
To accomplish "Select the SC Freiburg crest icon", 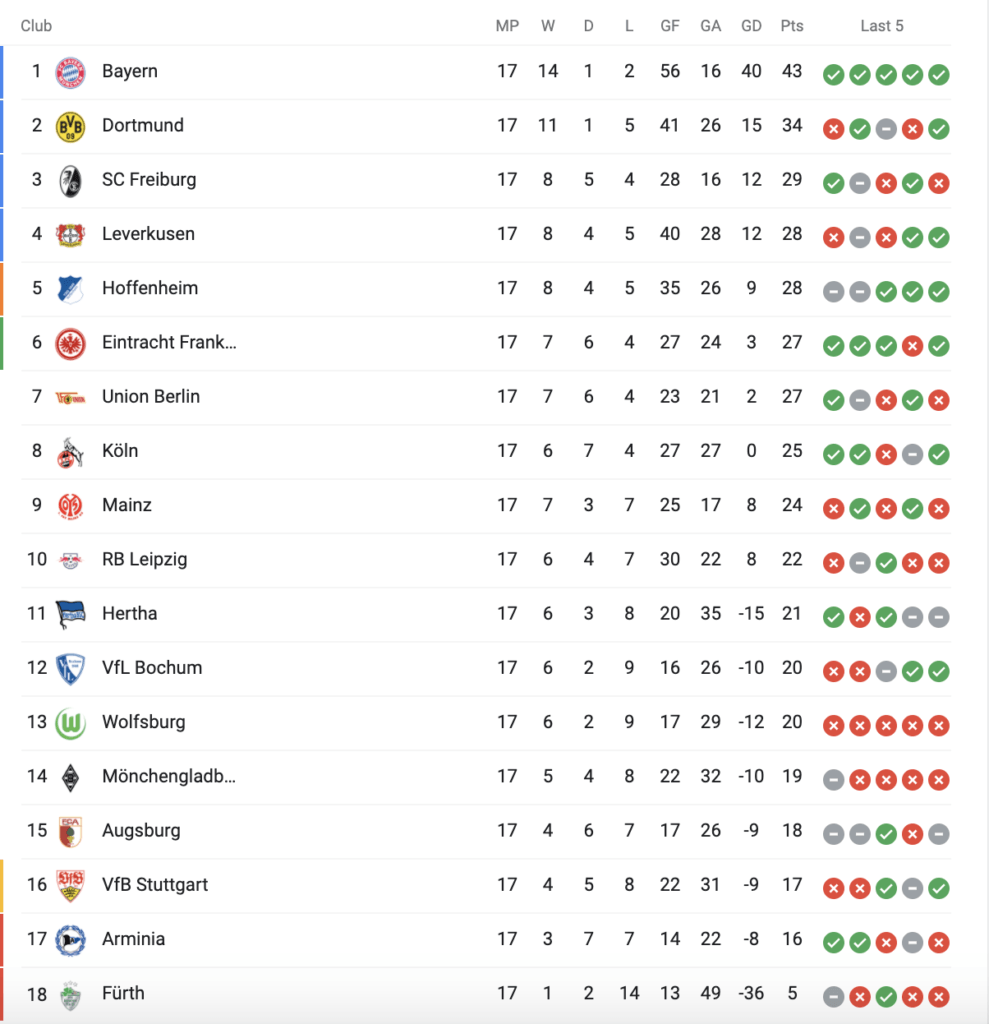I will (70, 180).
